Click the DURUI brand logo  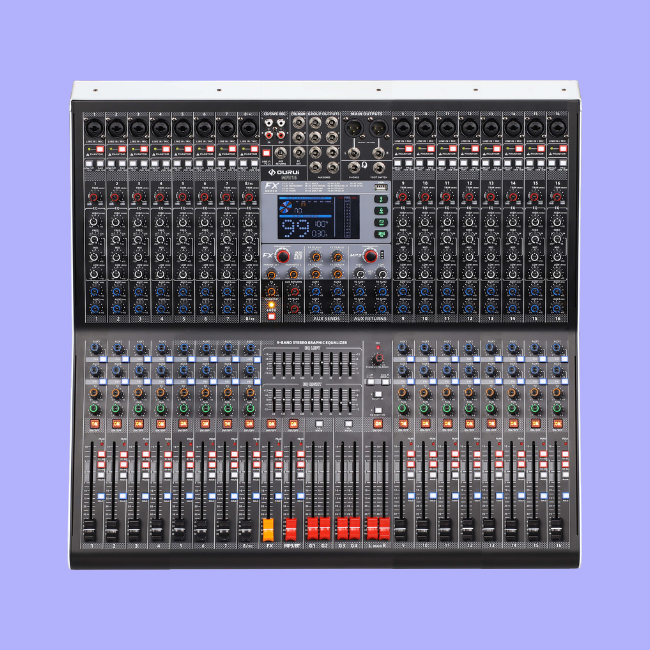284,172
